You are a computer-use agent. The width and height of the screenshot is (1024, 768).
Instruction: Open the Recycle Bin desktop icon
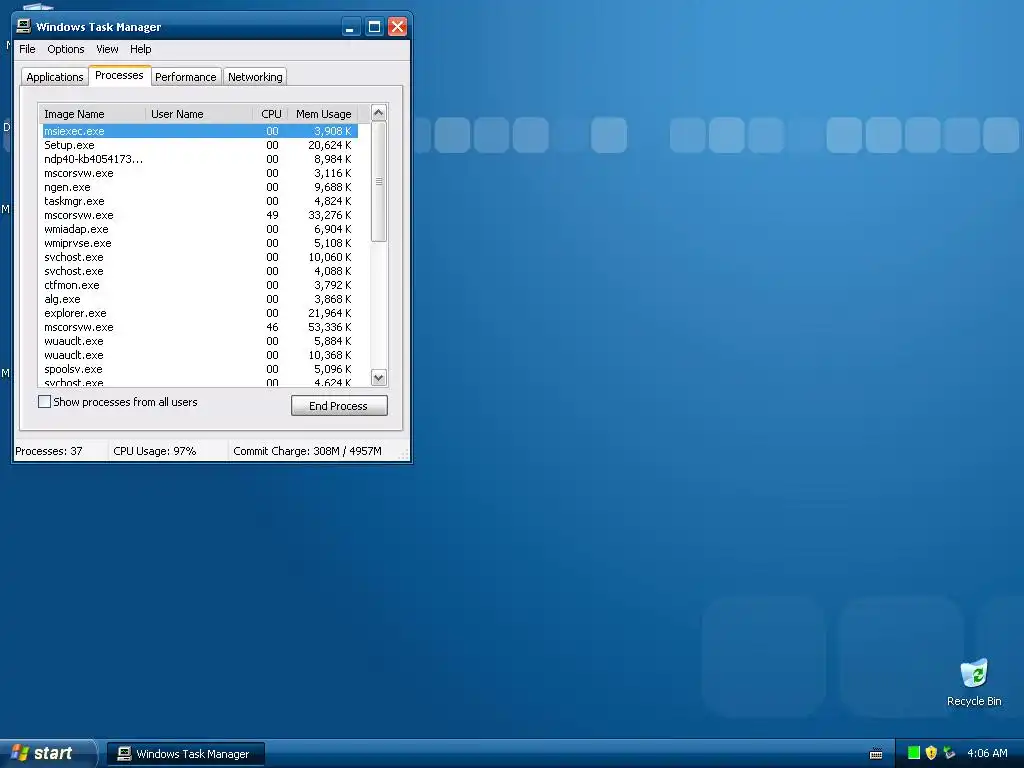974,682
